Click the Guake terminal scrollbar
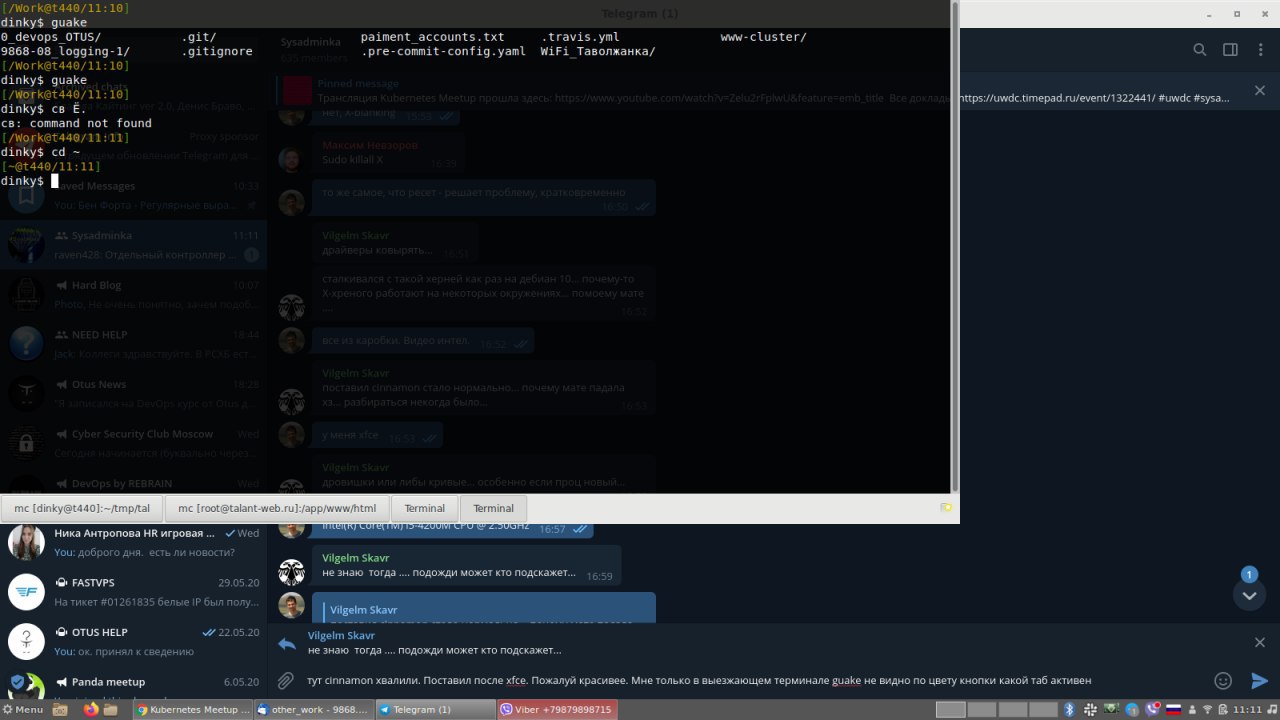 point(955,245)
